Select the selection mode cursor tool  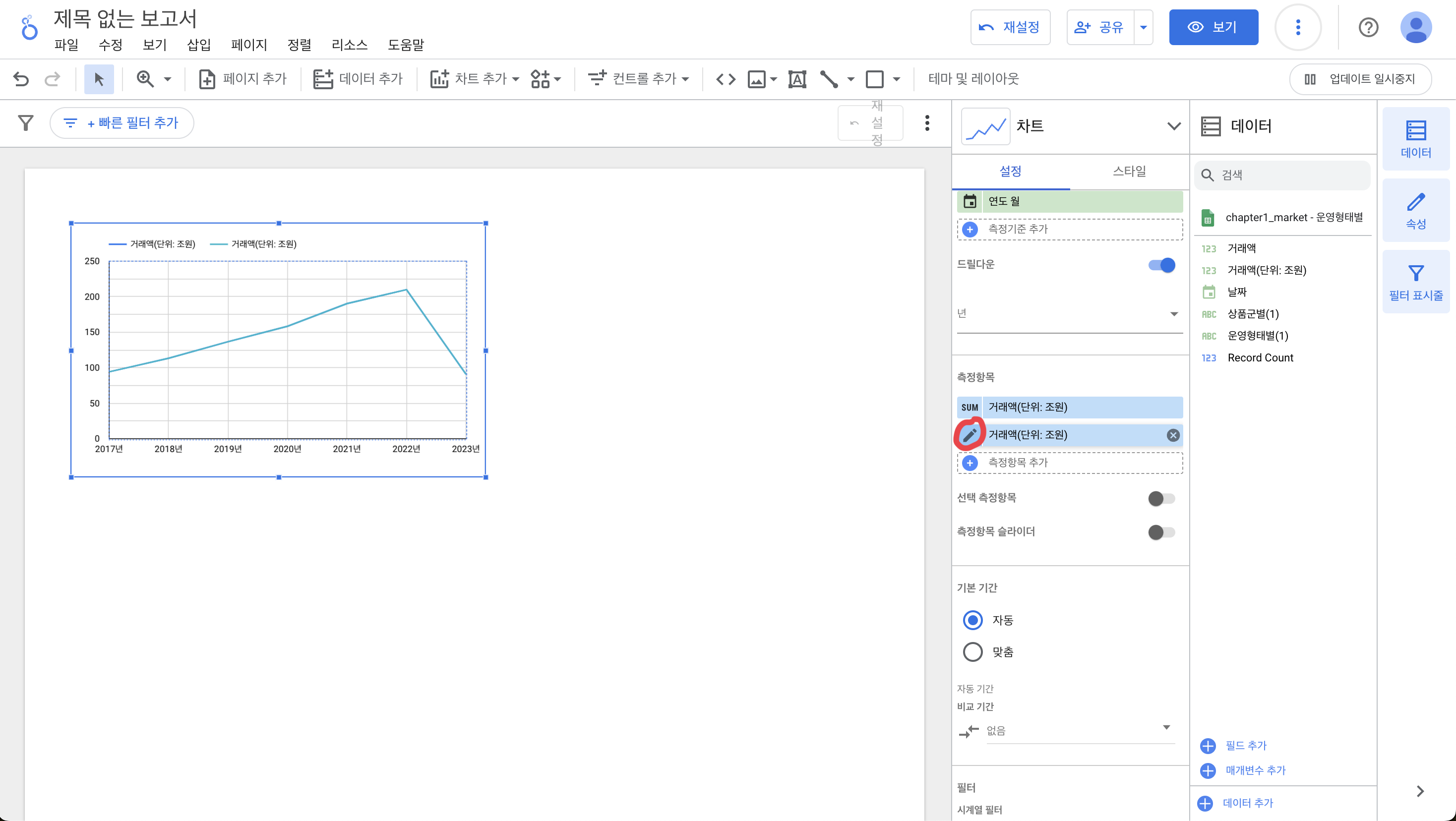(99, 78)
